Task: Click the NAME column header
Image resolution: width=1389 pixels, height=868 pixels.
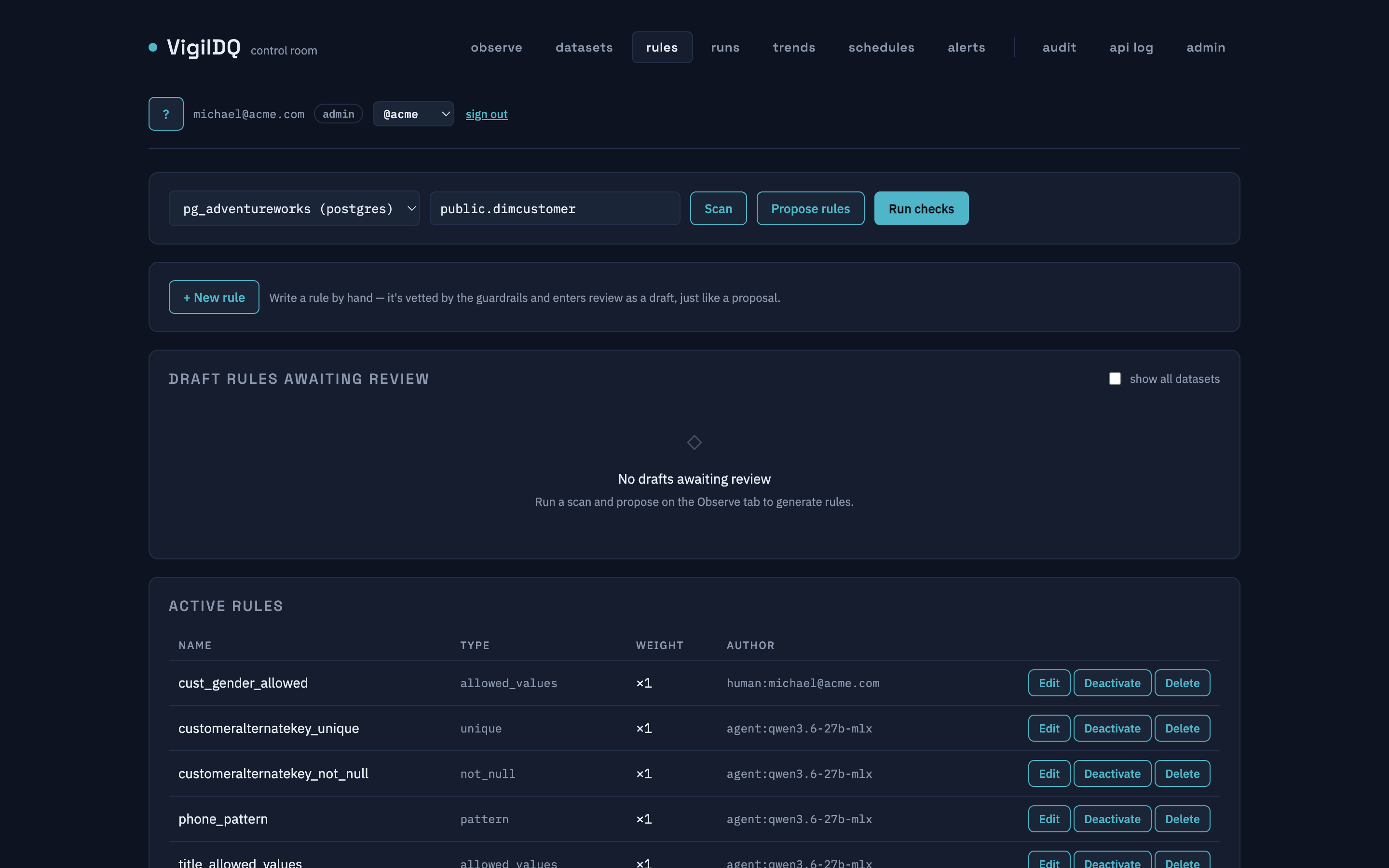Action: [194, 645]
